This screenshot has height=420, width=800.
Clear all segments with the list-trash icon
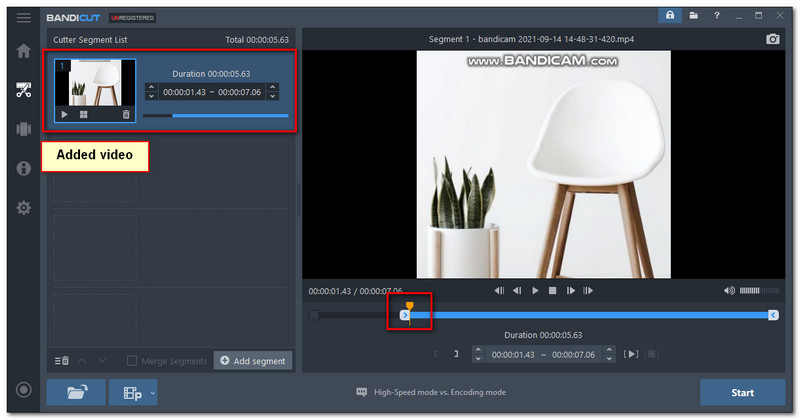(x=61, y=361)
